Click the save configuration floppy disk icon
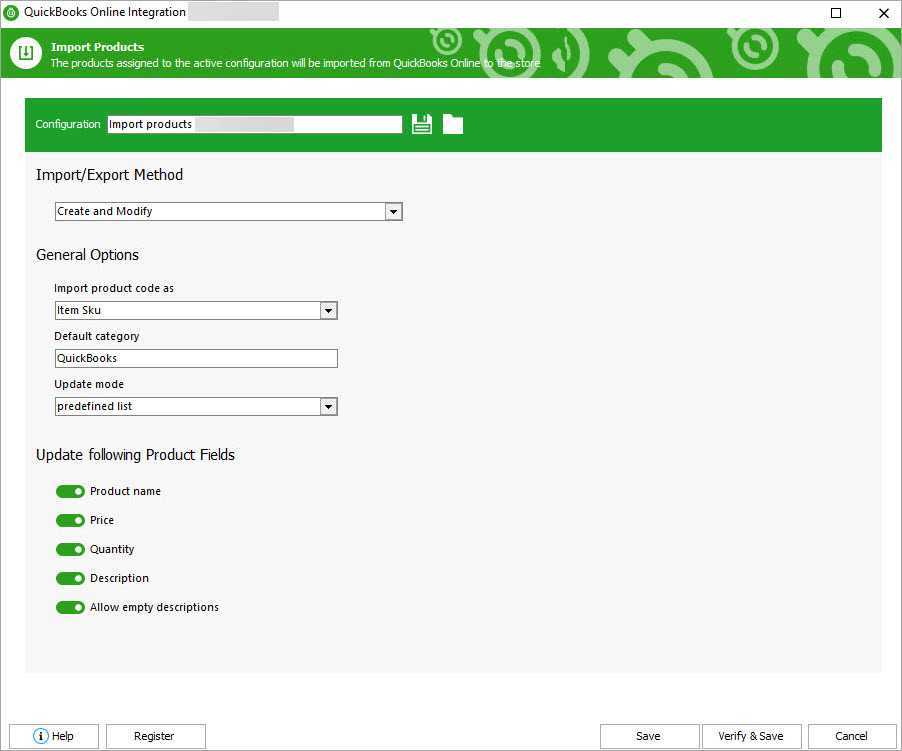 click(422, 124)
